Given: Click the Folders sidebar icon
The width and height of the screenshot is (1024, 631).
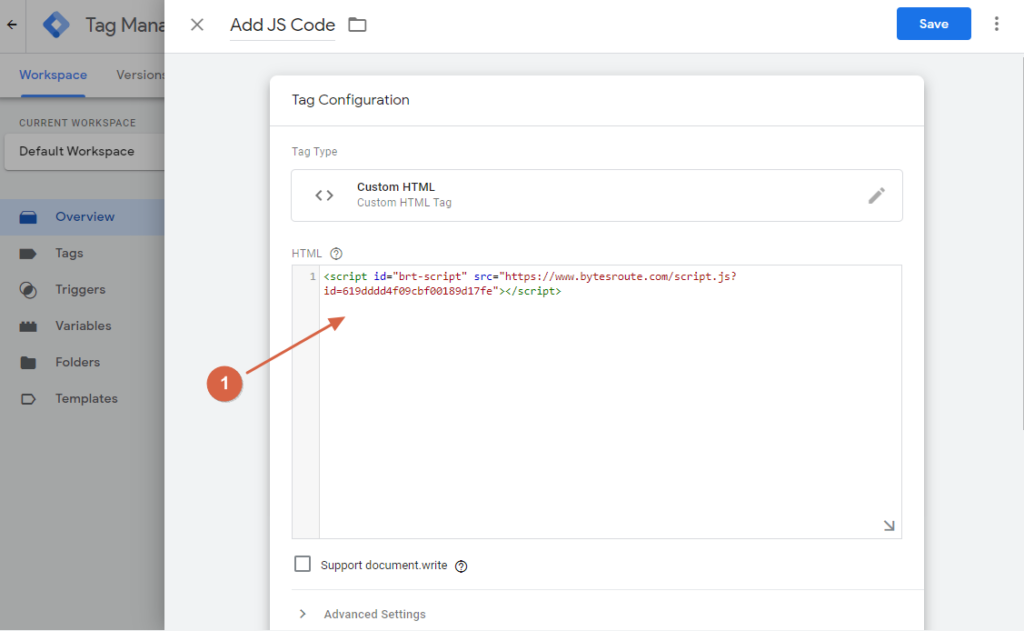Looking at the screenshot, I should [x=28, y=363].
